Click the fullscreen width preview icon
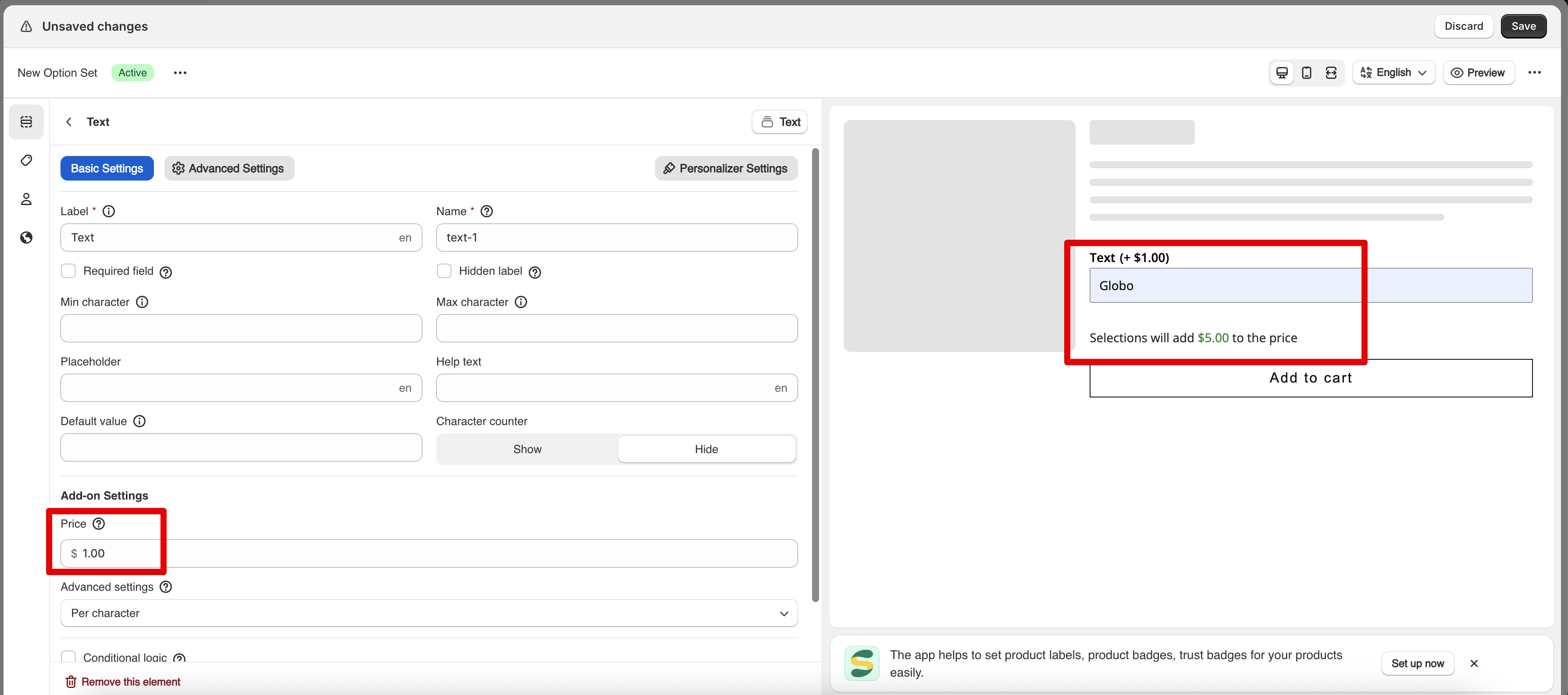The width and height of the screenshot is (1568, 695). tap(1331, 72)
